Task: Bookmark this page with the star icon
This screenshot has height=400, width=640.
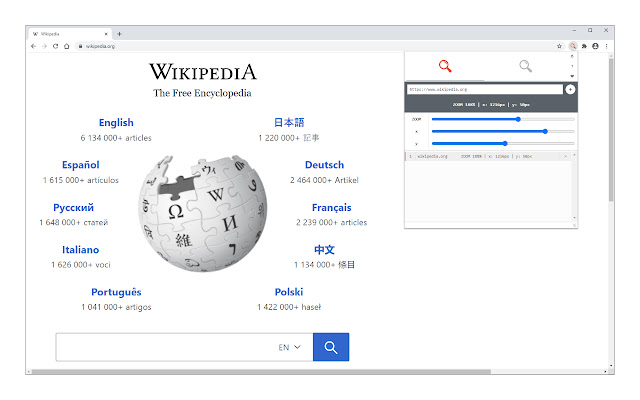Action: click(x=559, y=46)
